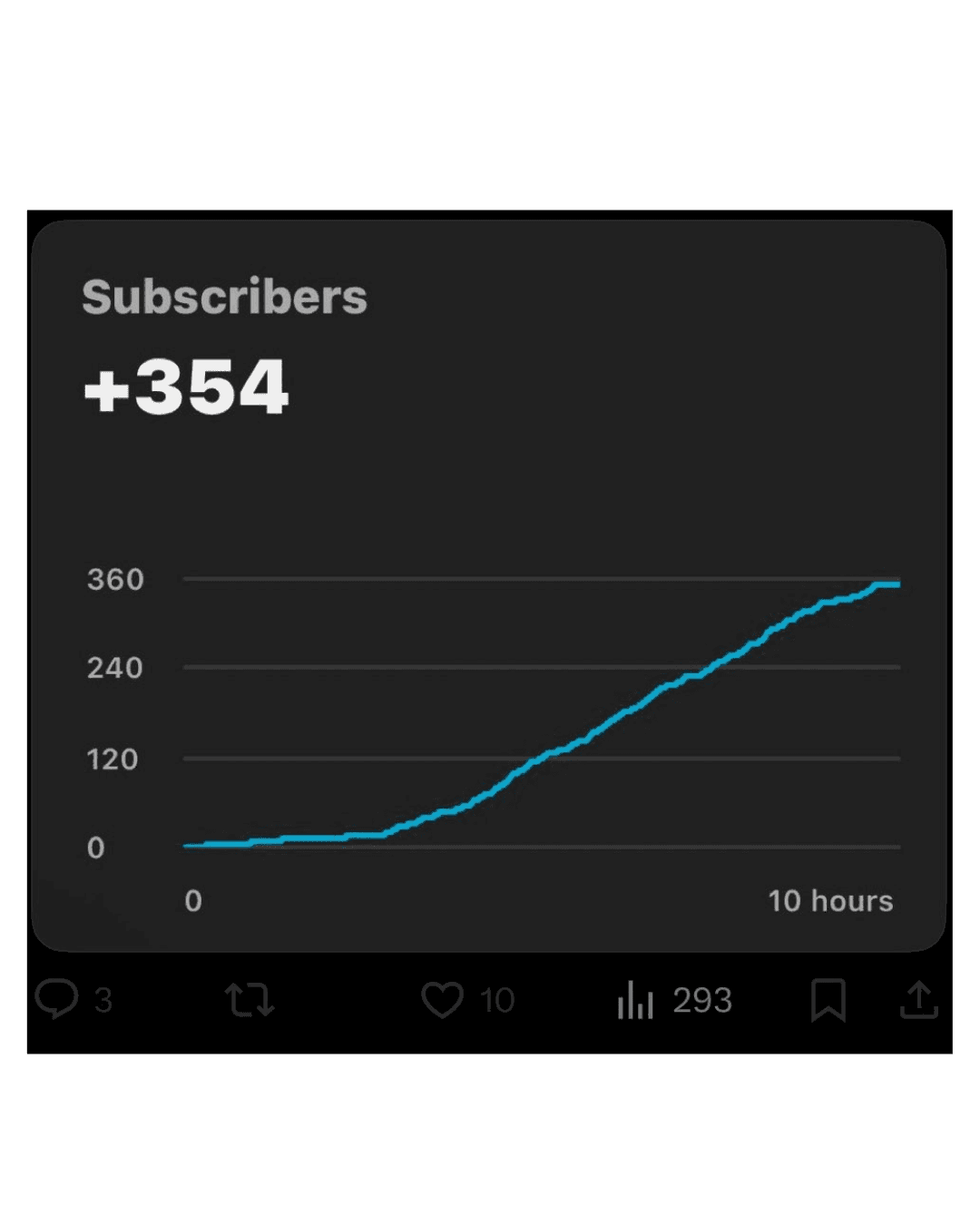Click the reply count number 3

tap(103, 1000)
